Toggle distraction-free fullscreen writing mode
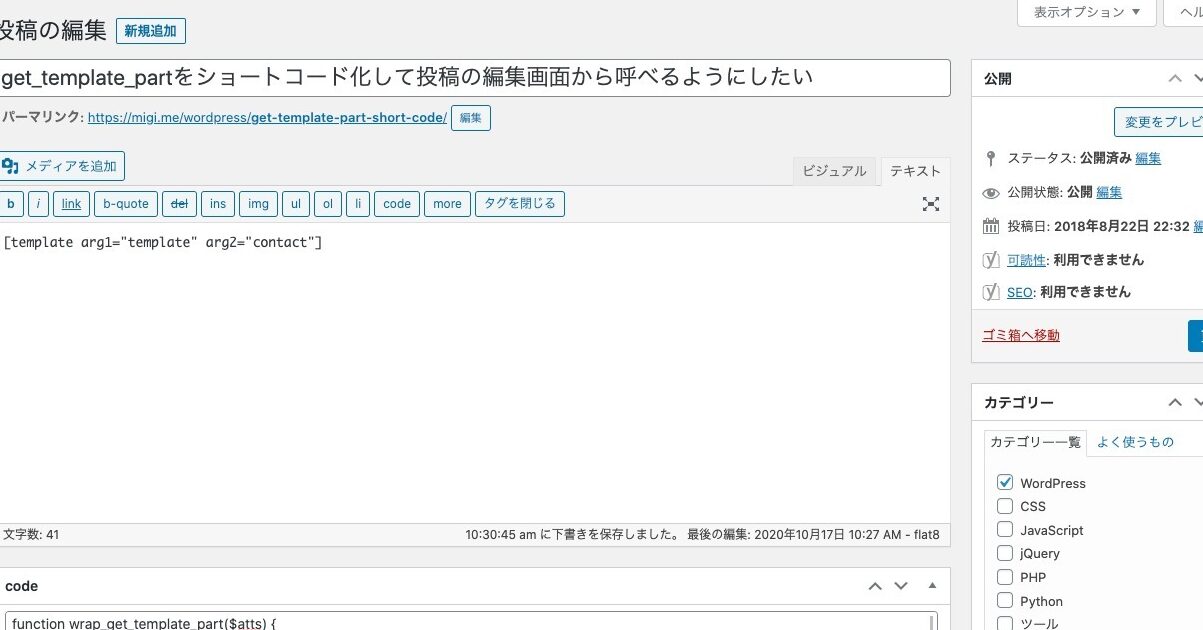Screen dimensions: 1203x630 930,203
